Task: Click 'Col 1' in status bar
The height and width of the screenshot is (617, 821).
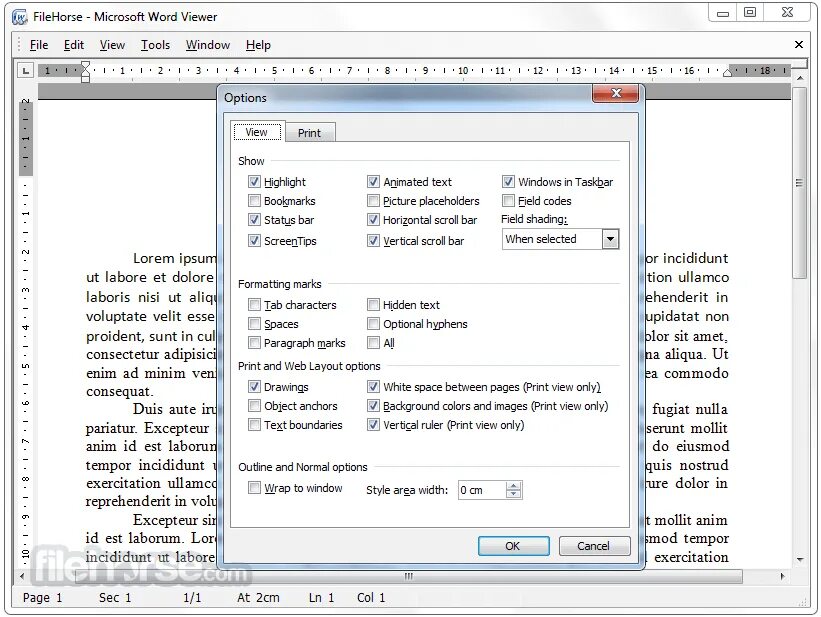Action: (x=371, y=598)
